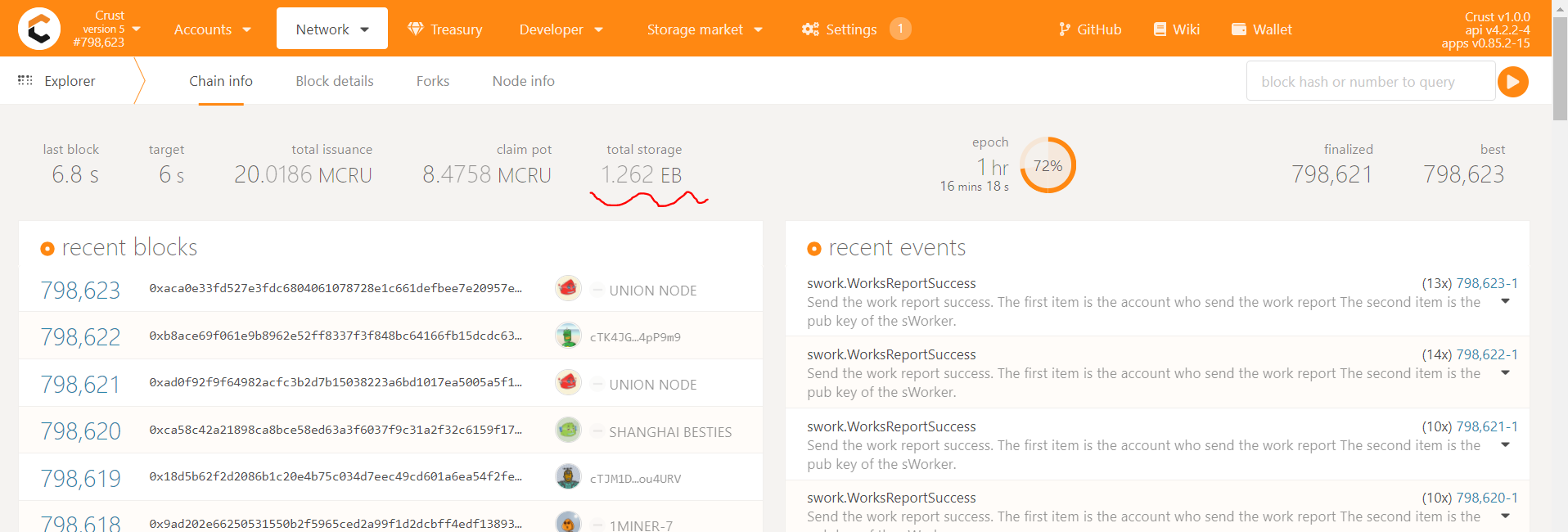This screenshot has height=532, width=1568.
Task: Click block hash starting 0x18d5b62f
Action: click(x=336, y=476)
